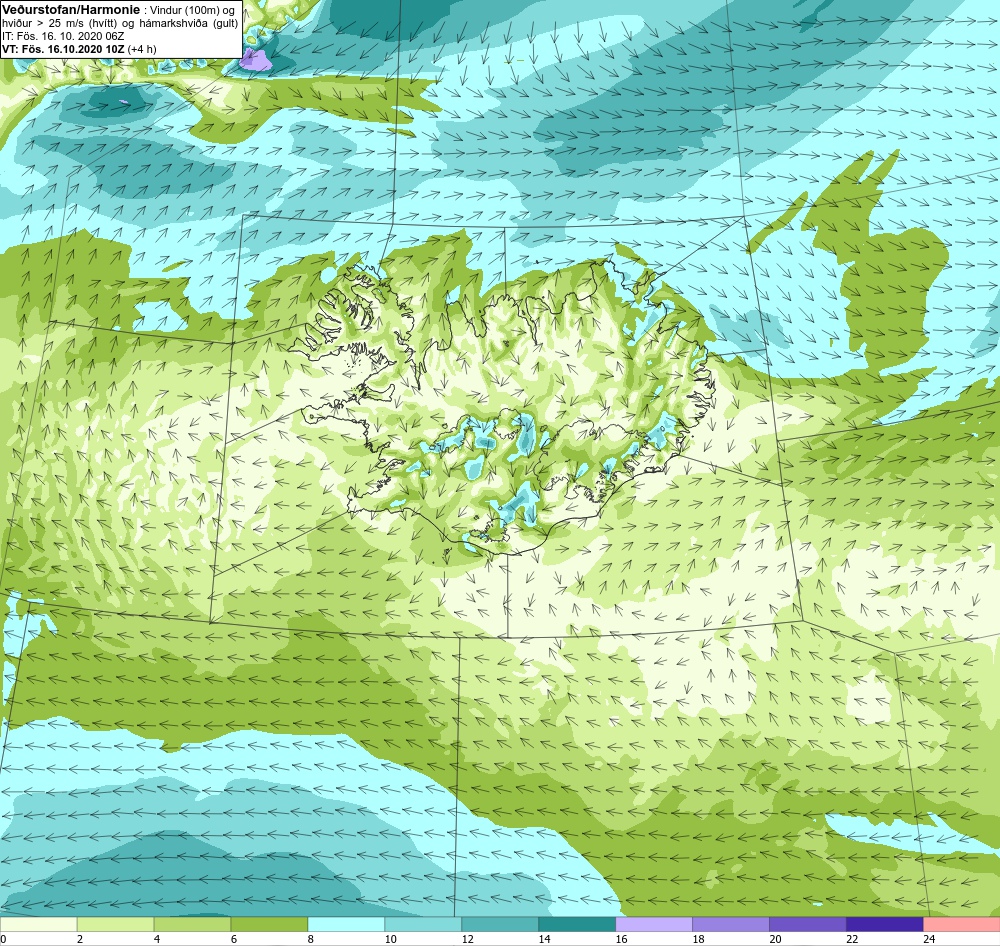The height and width of the screenshot is (946, 1000).
Task: Click the legend scale label "8"
Action: click(x=311, y=939)
